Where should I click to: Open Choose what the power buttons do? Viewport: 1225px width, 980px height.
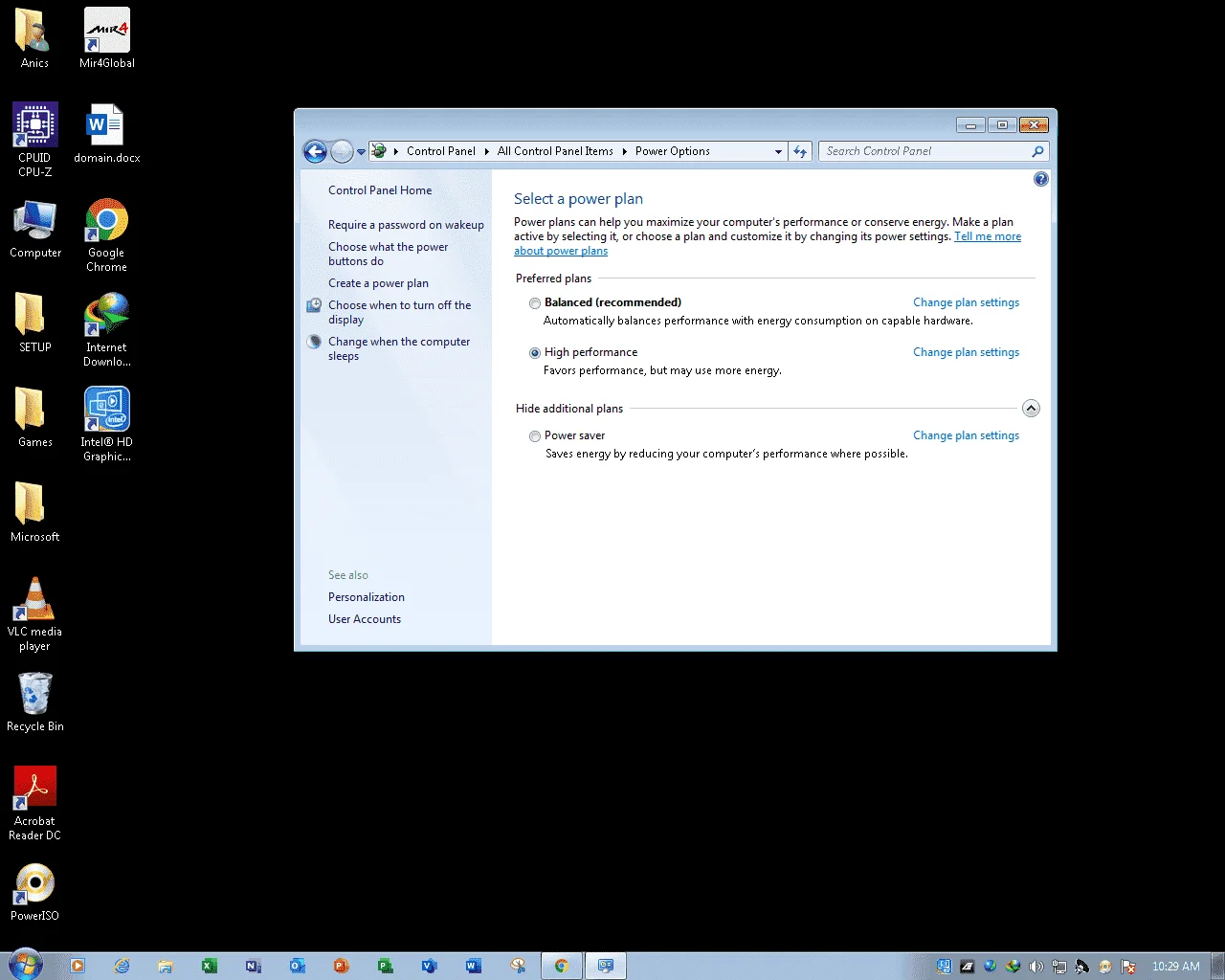coord(388,254)
